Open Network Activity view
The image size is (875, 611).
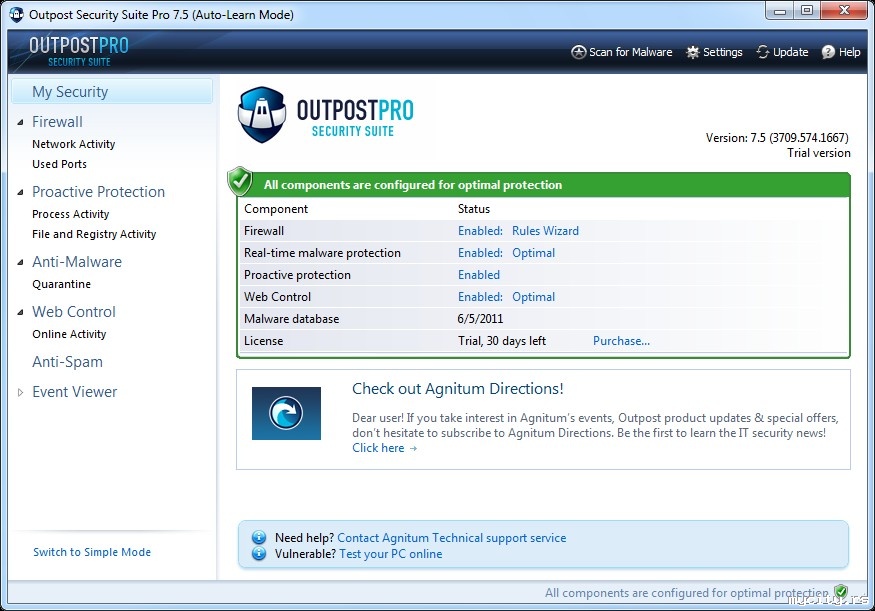tap(74, 144)
